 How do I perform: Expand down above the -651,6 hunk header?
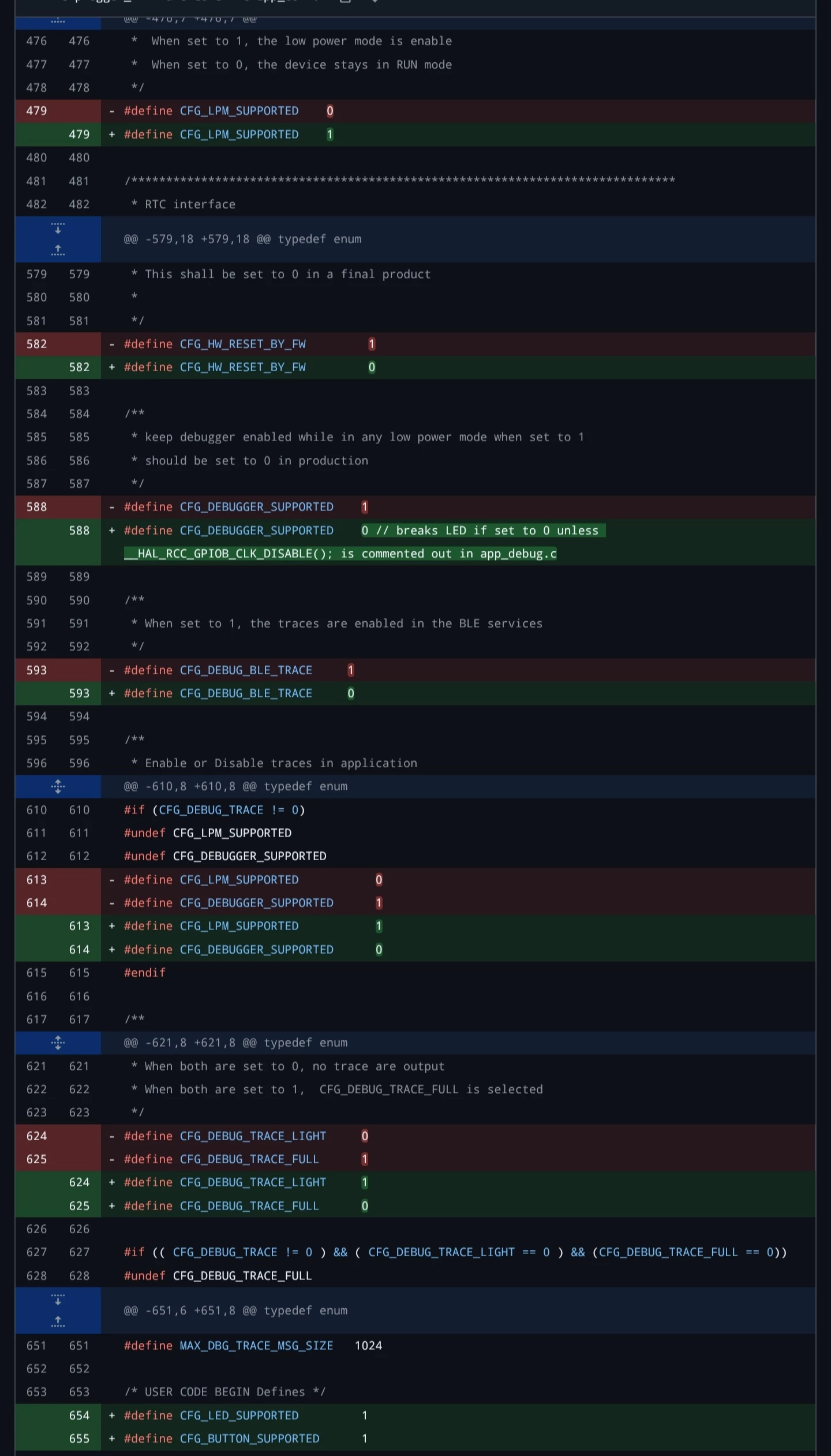pos(58,1299)
